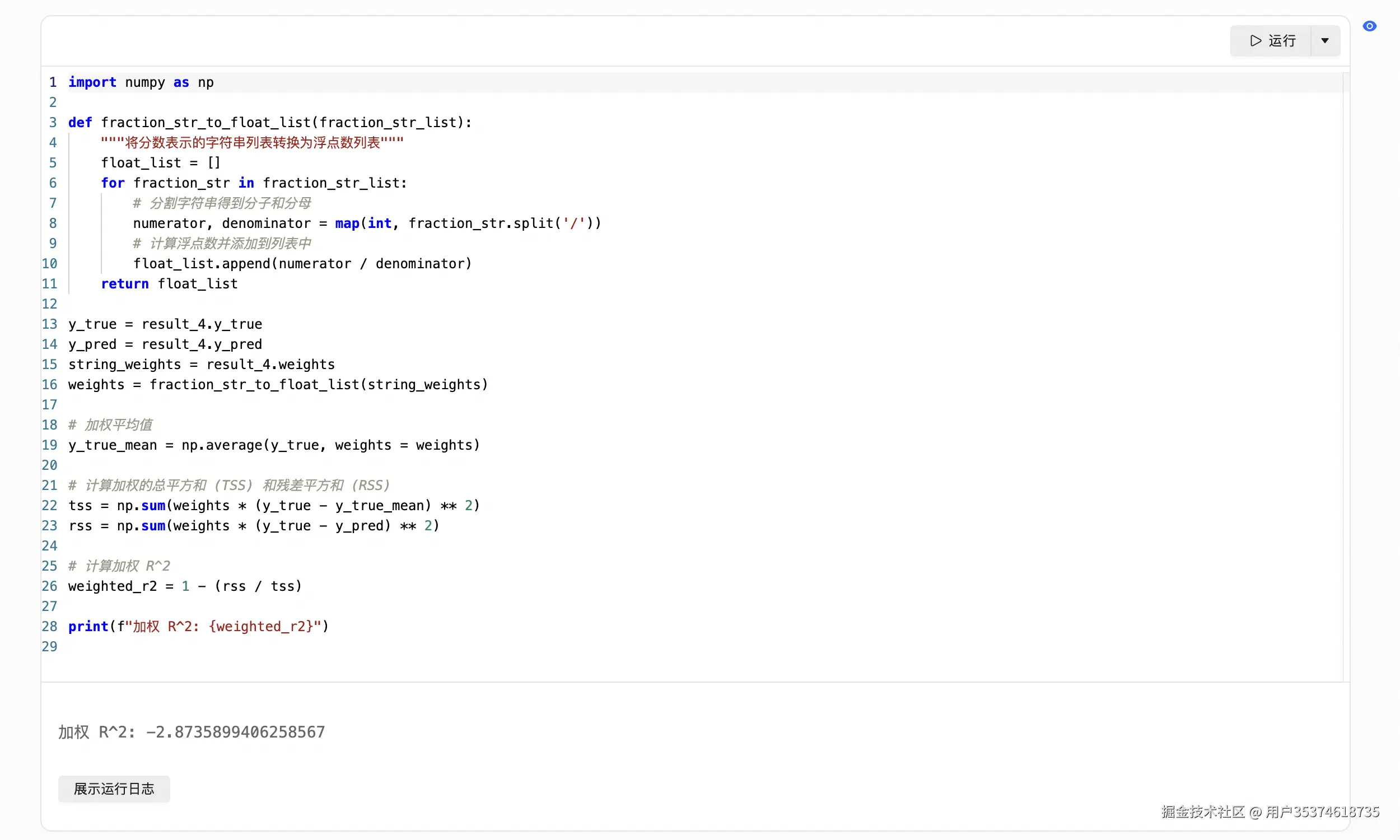Click weighted_r2 calculation on line 26
The image size is (1400, 840).
coord(184,586)
